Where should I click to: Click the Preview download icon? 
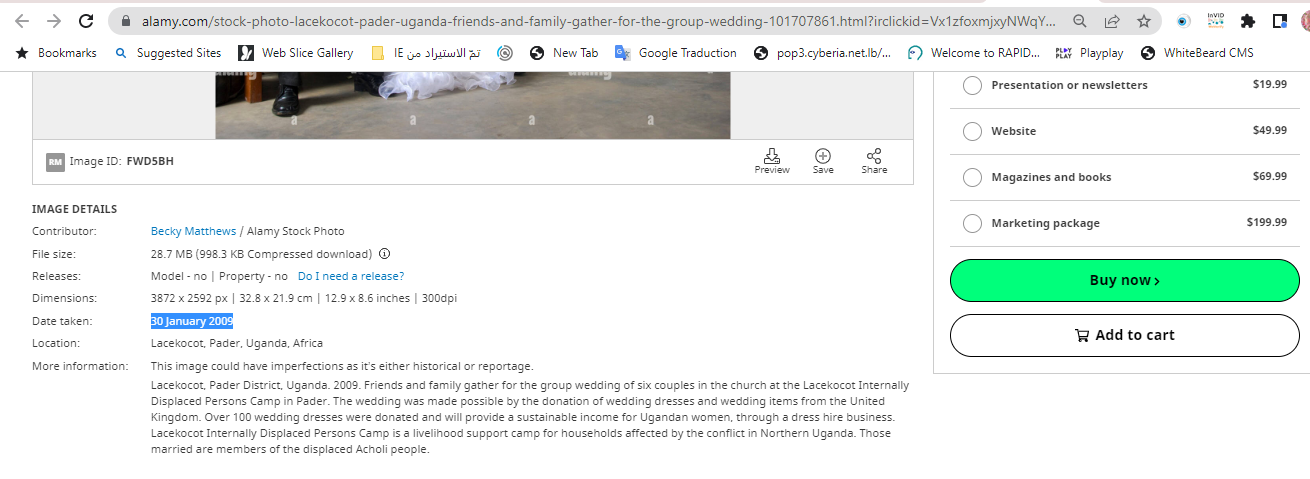pos(772,156)
